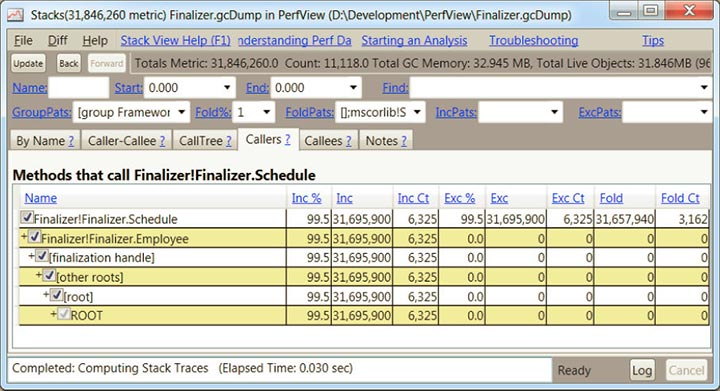Open the Log button
The height and width of the screenshot is (391, 720).
[x=642, y=370]
